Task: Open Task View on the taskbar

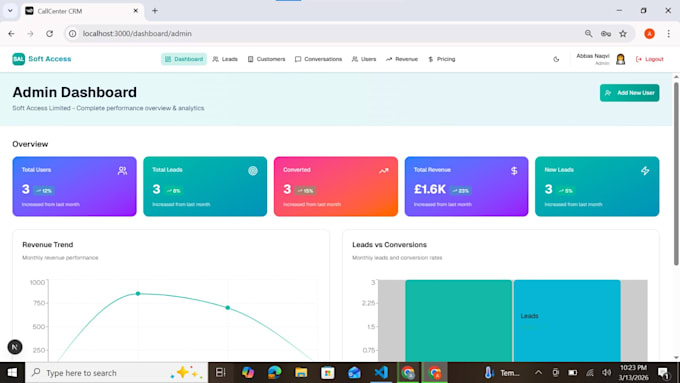Action: 220,373
